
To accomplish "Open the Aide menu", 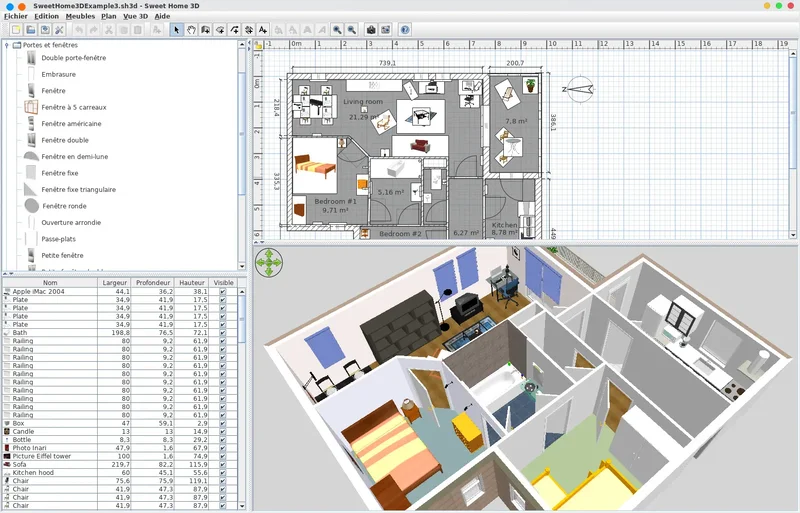I will coord(162,16).
